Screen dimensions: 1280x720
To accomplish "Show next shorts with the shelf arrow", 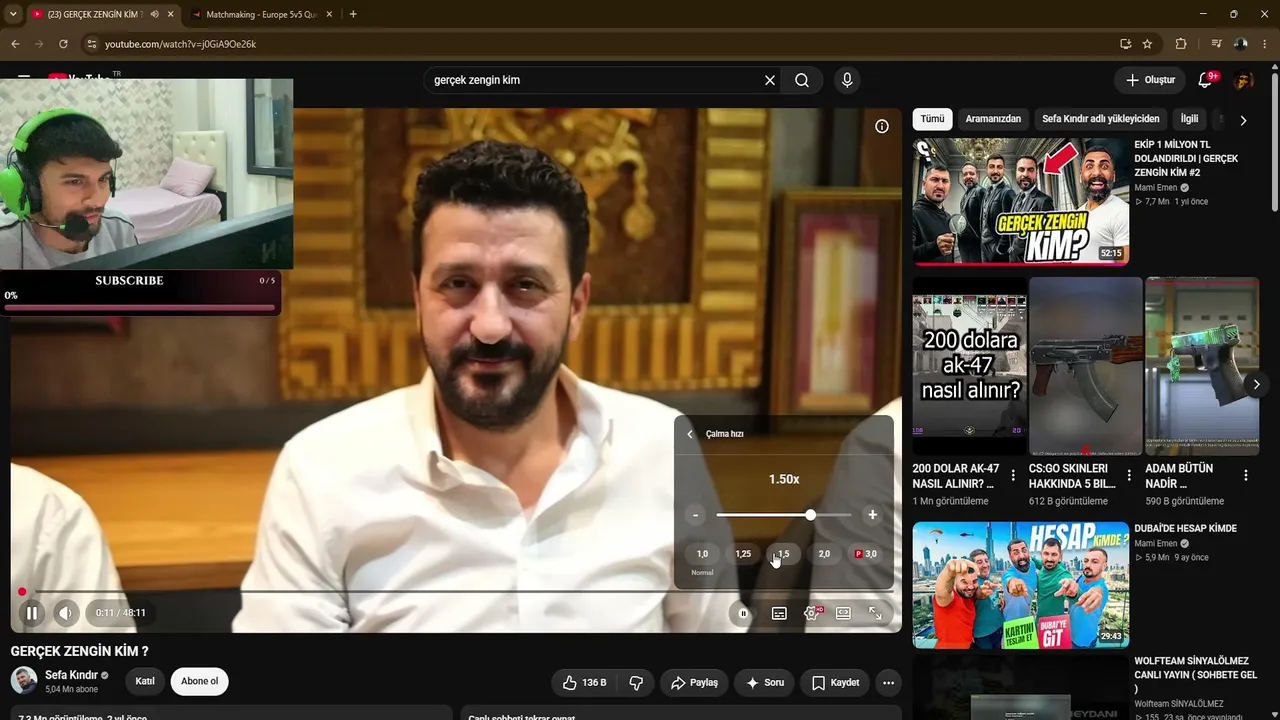I will pyautogui.click(x=1256, y=384).
